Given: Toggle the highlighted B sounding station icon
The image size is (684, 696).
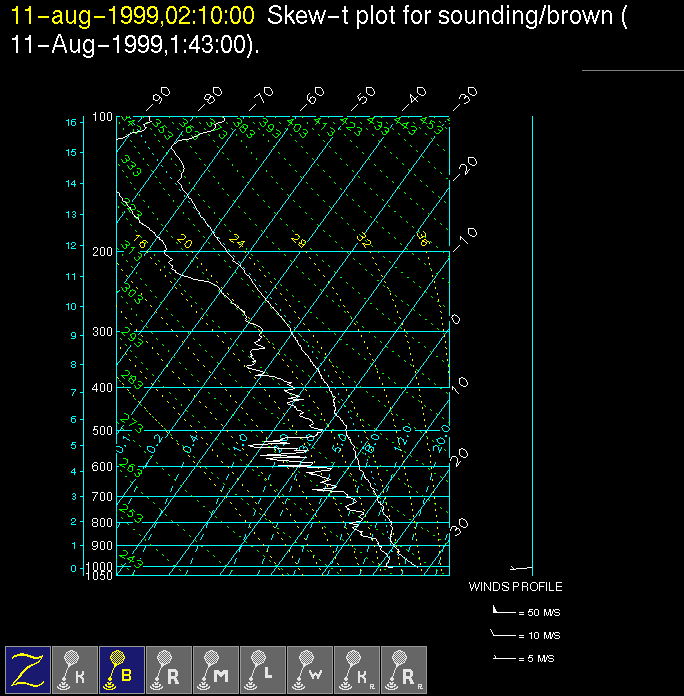Looking at the screenshot, I should 122,669.
